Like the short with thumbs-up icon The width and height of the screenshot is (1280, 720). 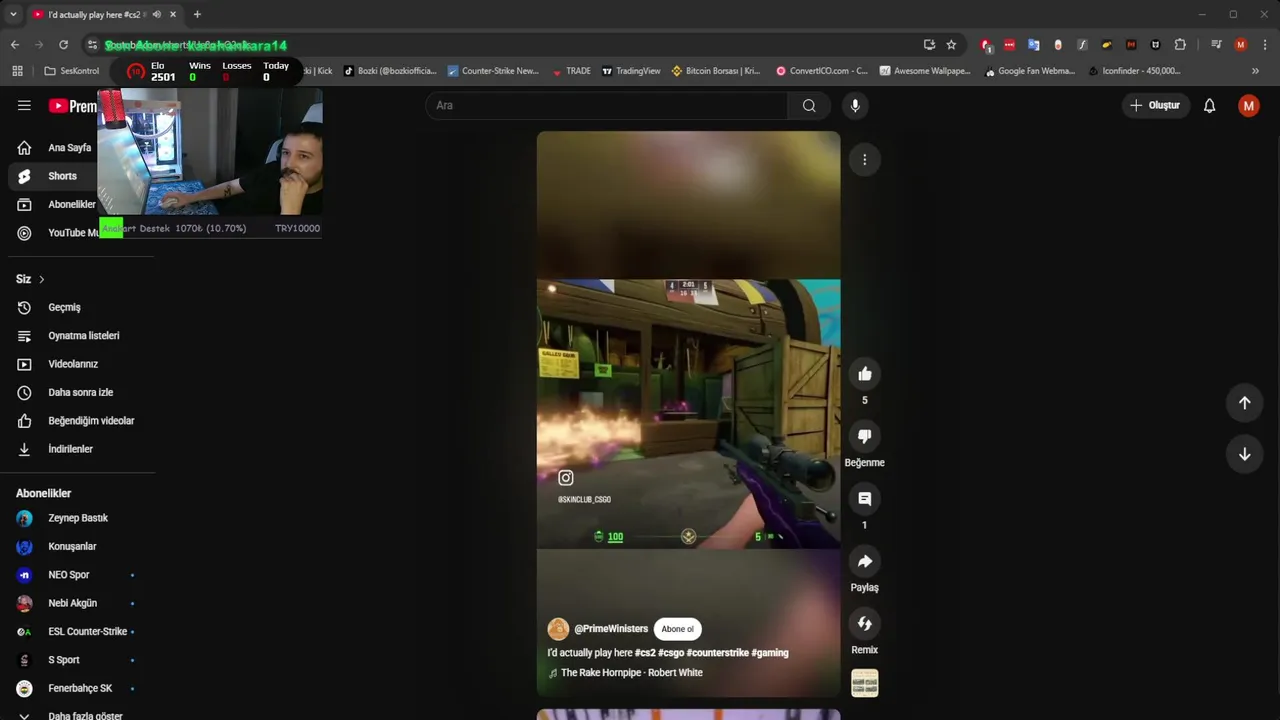pyautogui.click(x=865, y=374)
